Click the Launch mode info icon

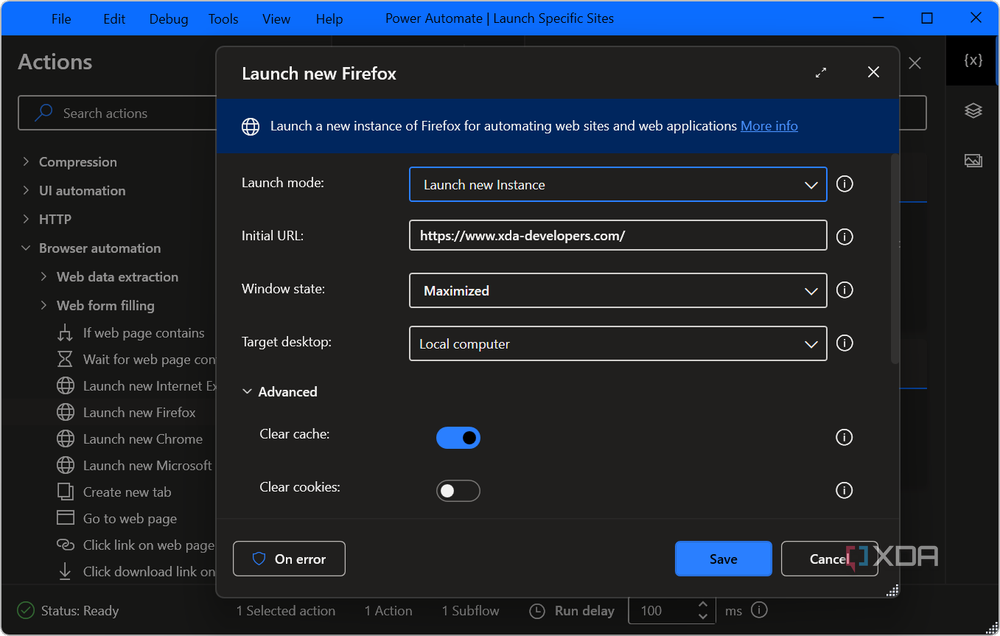tap(844, 184)
